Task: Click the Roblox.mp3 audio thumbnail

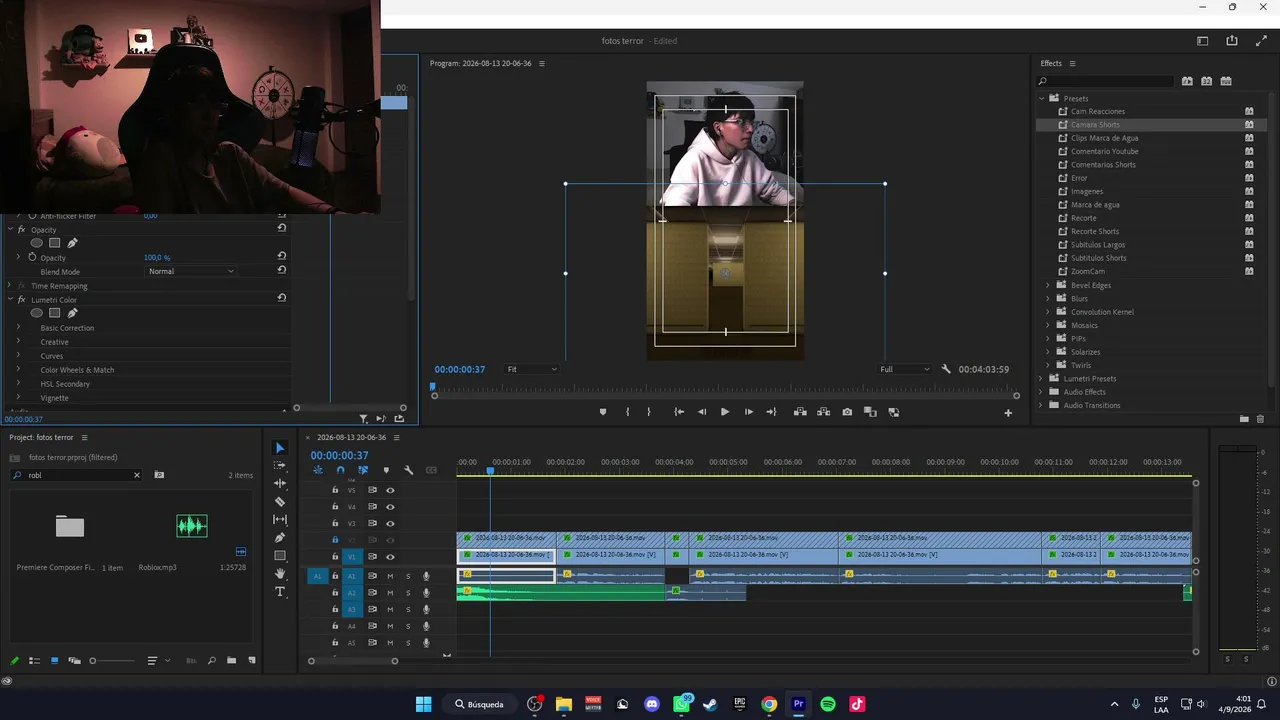Action: [192, 526]
